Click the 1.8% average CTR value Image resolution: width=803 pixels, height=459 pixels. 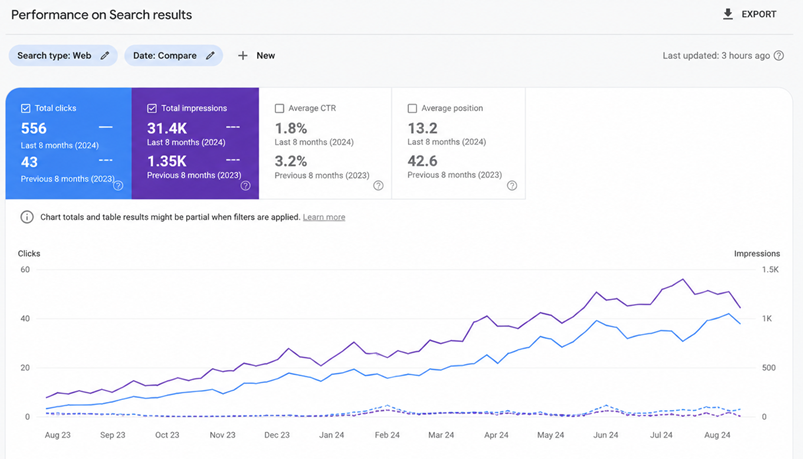click(291, 128)
